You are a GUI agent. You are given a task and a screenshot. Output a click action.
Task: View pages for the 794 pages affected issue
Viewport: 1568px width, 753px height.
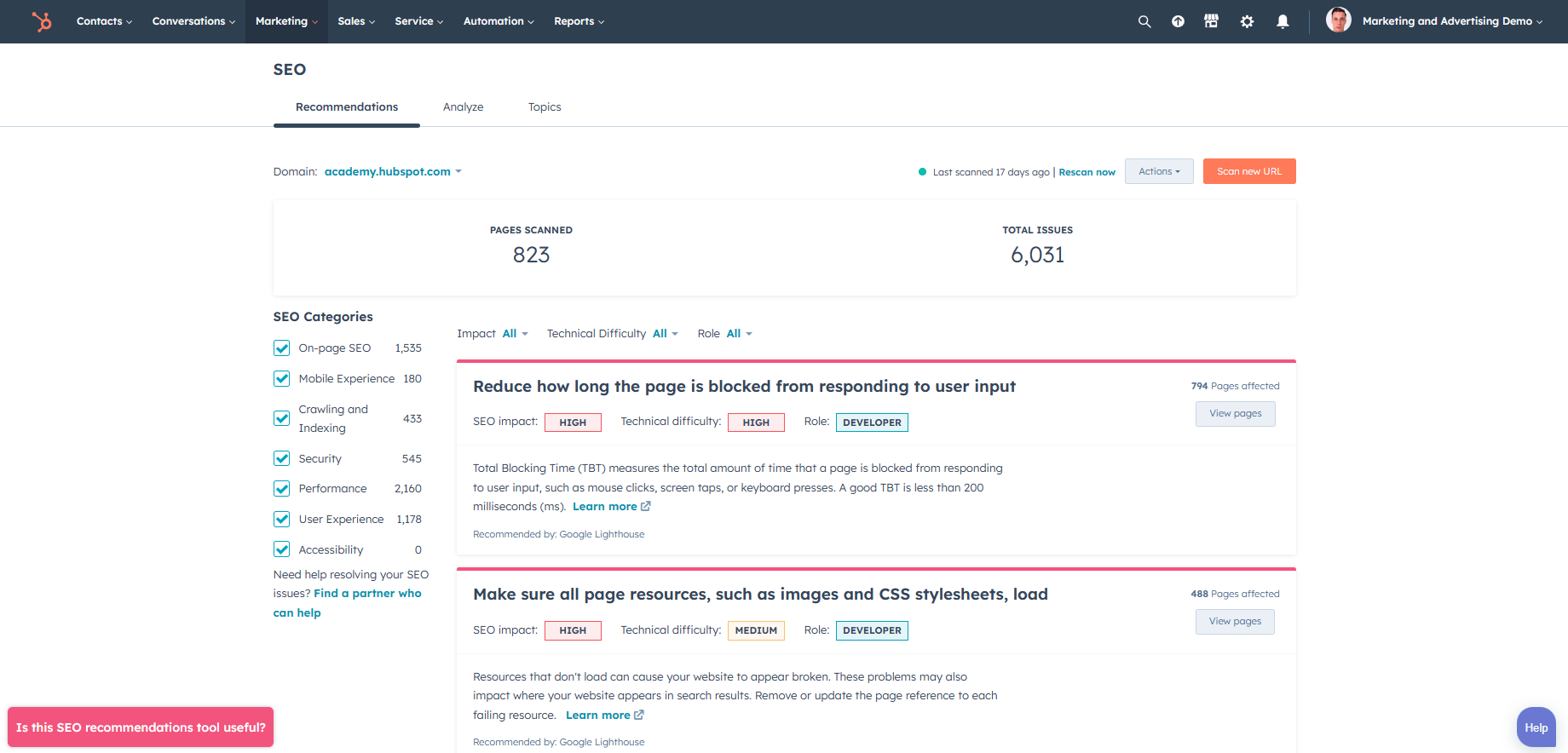[x=1236, y=414]
